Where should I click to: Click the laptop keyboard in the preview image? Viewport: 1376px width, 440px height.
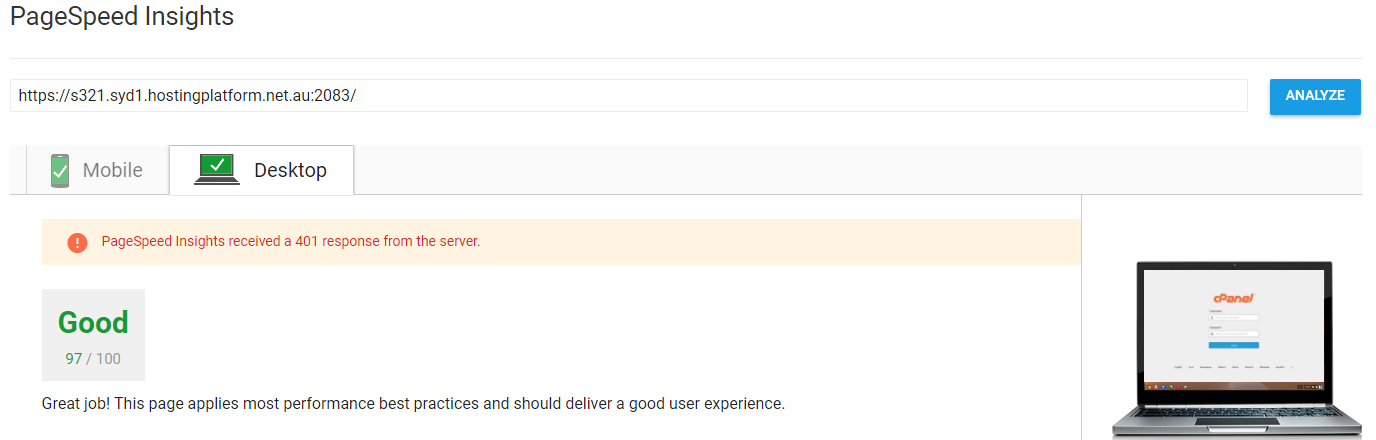pos(1237,413)
